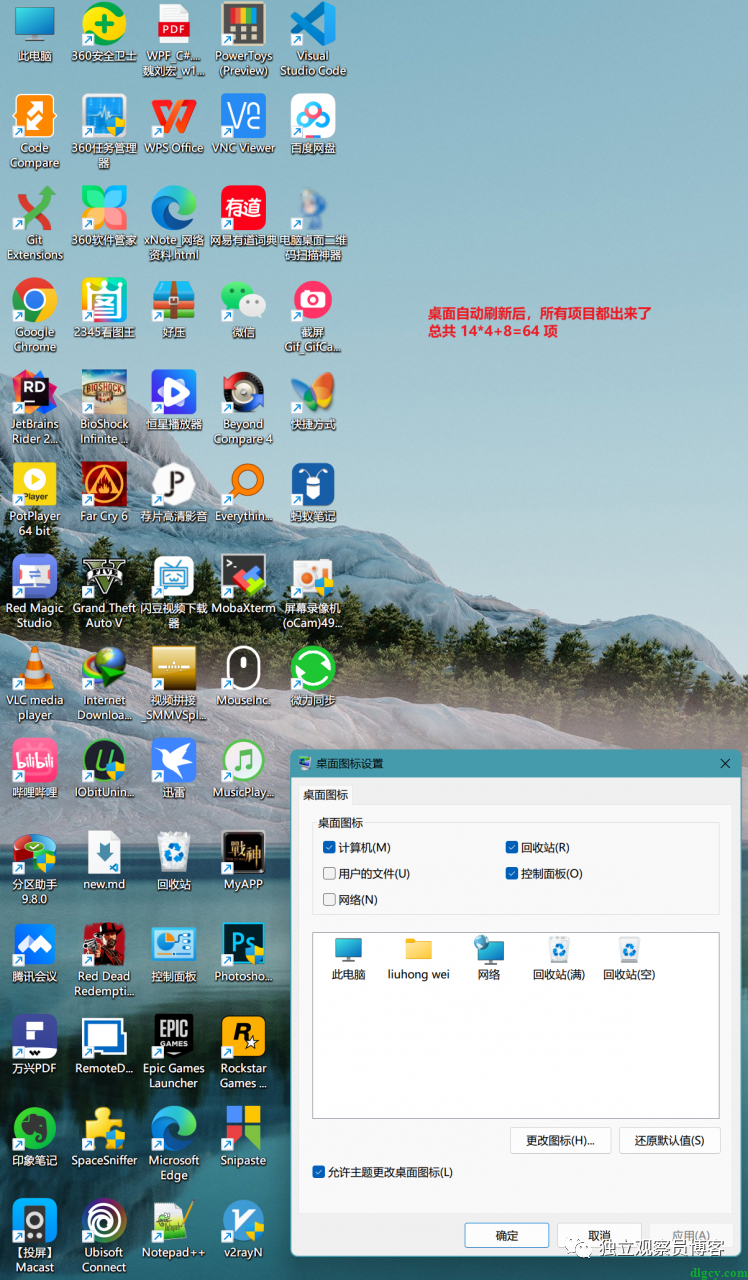
Task: Click the 取消 button
Action: [x=599, y=1235]
